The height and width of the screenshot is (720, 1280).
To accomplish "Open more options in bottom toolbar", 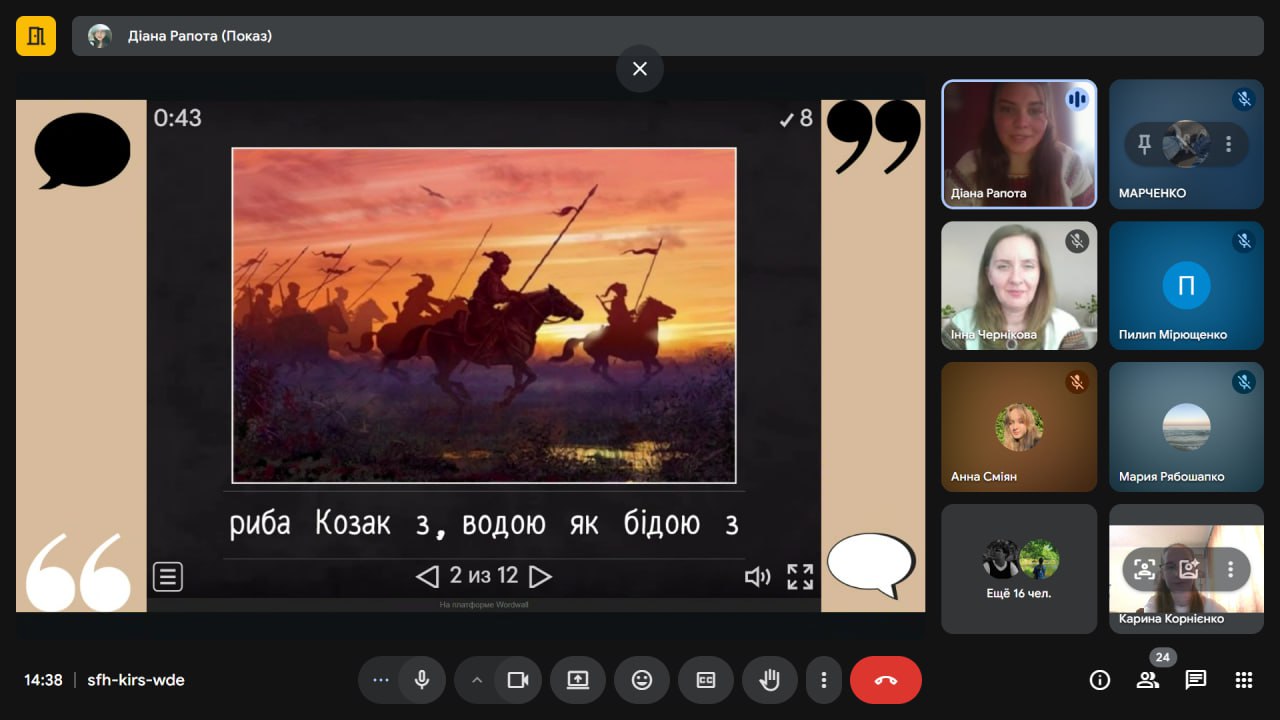I will pyautogui.click(x=824, y=680).
